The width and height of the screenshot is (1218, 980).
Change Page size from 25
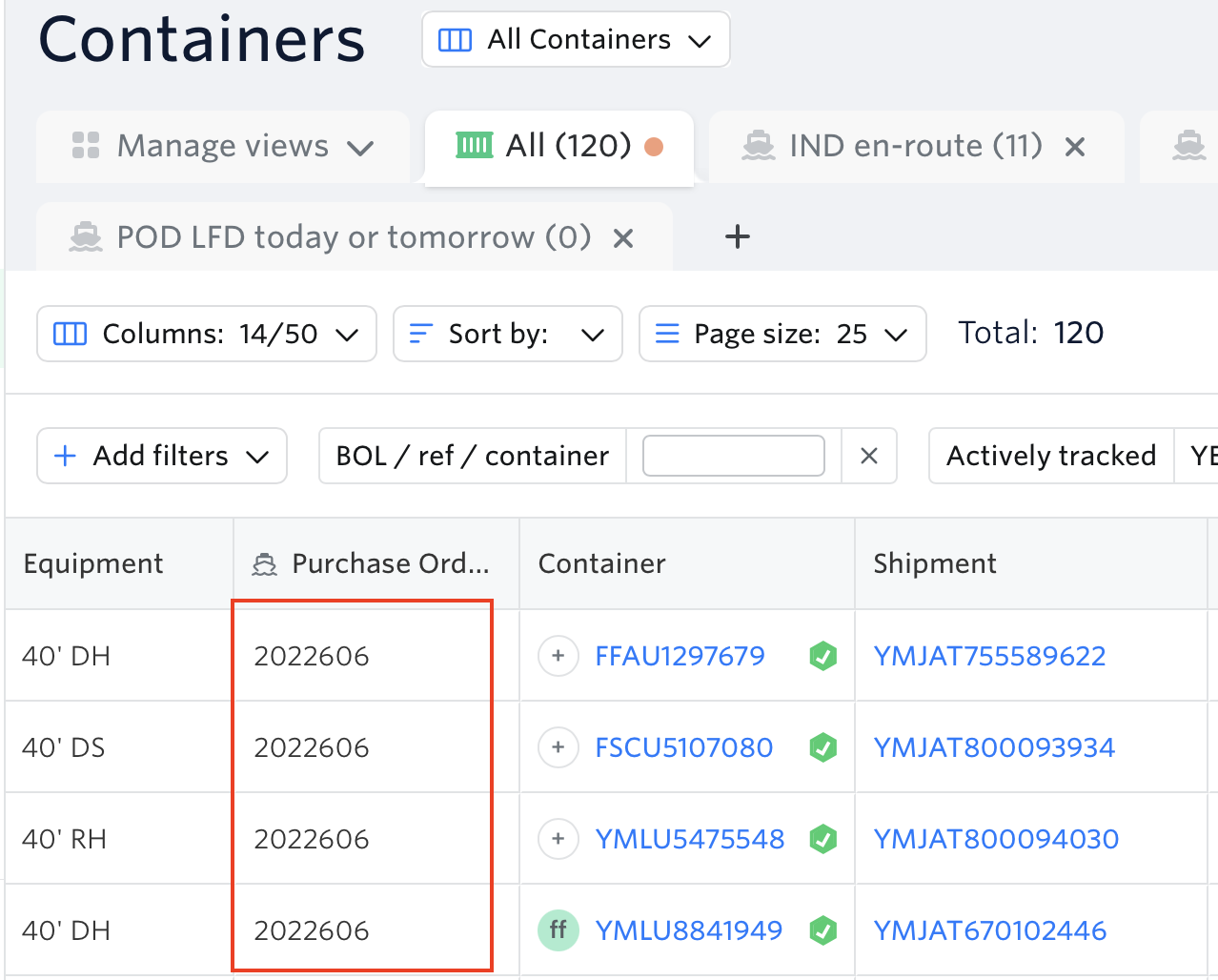(782, 334)
